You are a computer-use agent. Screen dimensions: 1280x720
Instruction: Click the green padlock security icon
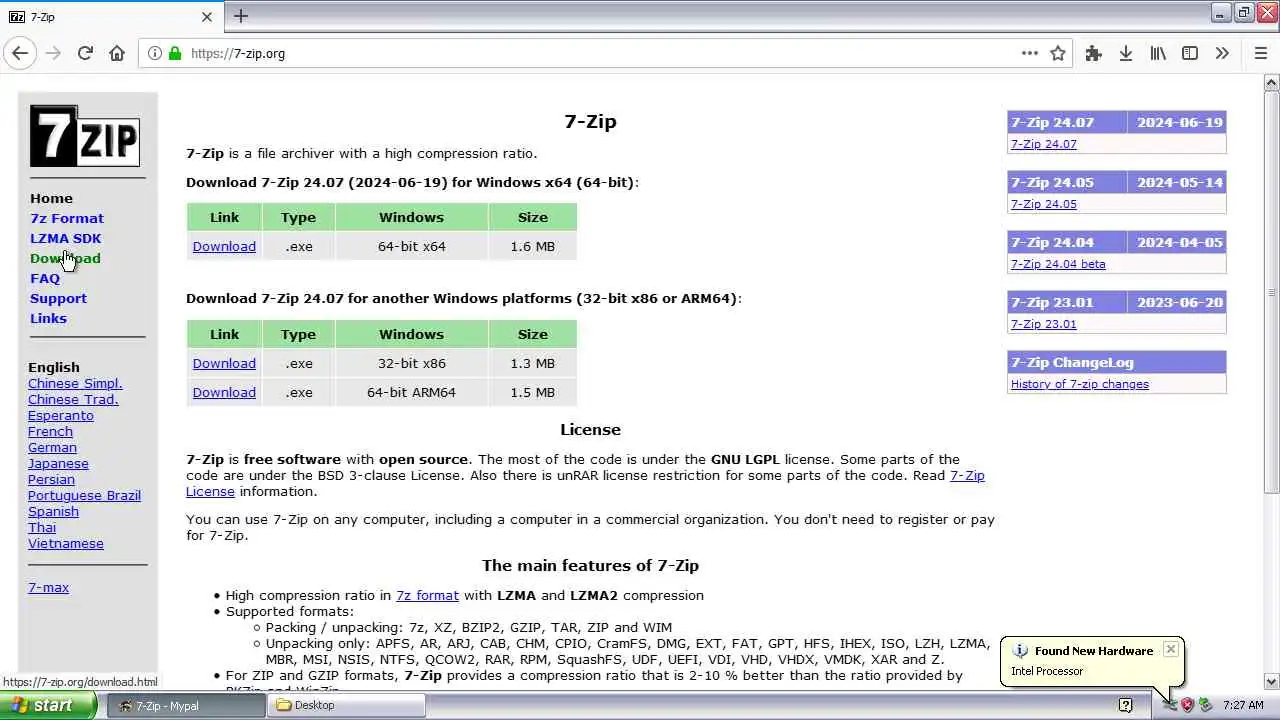click(175, 53)
